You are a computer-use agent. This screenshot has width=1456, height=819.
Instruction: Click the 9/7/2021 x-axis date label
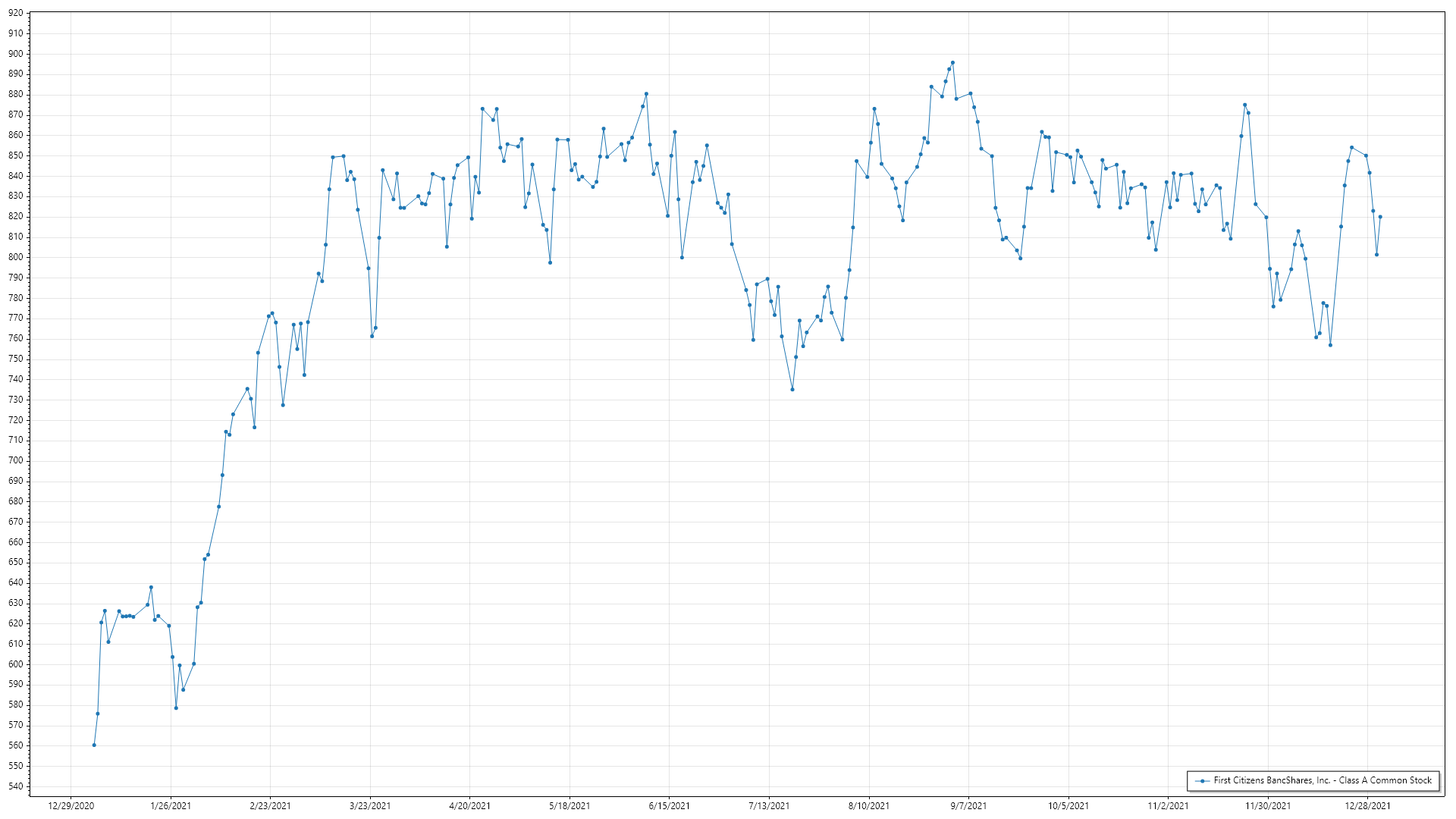[x=968, y=806]
